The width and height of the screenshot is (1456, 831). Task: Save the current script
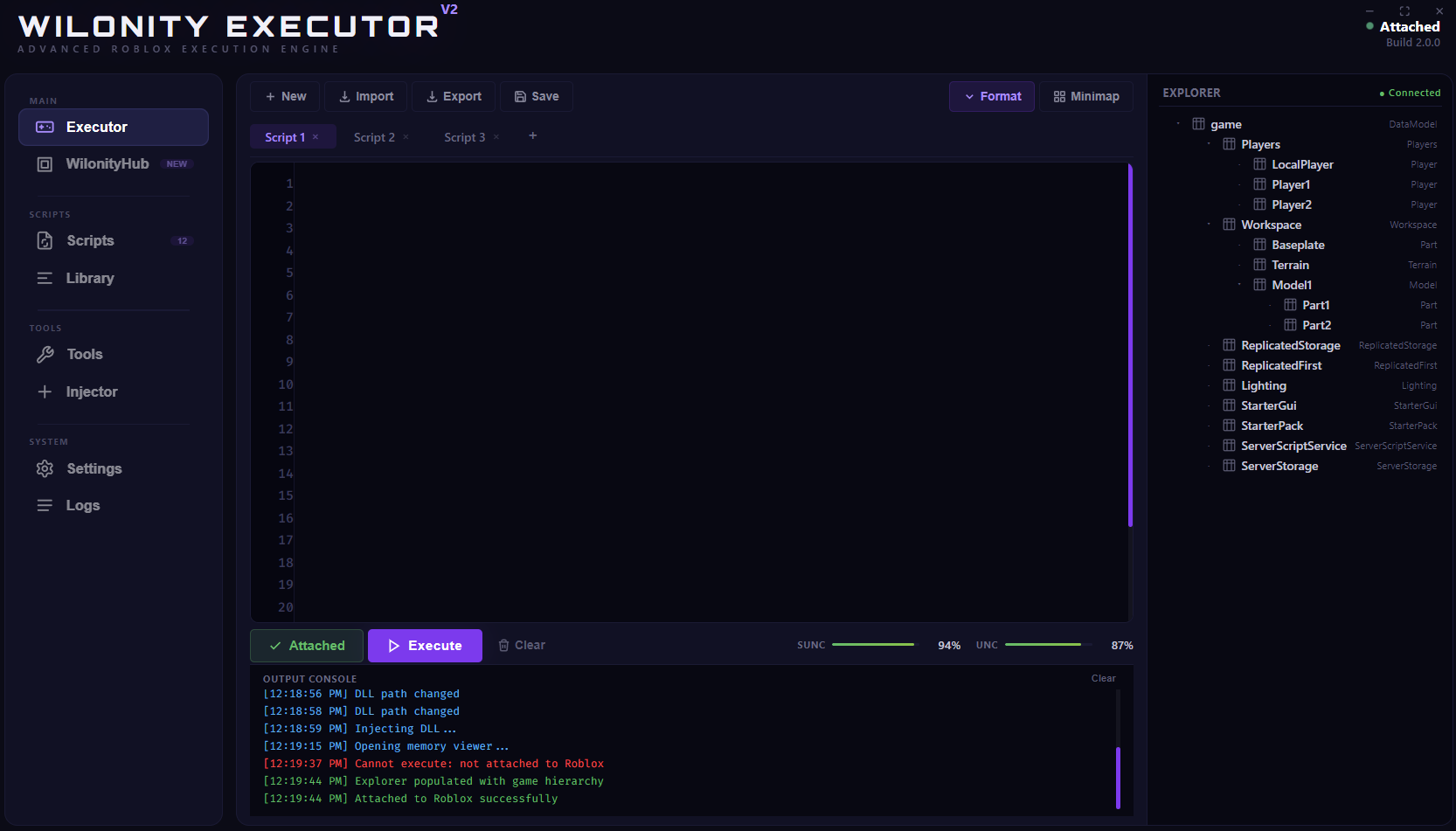[x=537, y=96]
